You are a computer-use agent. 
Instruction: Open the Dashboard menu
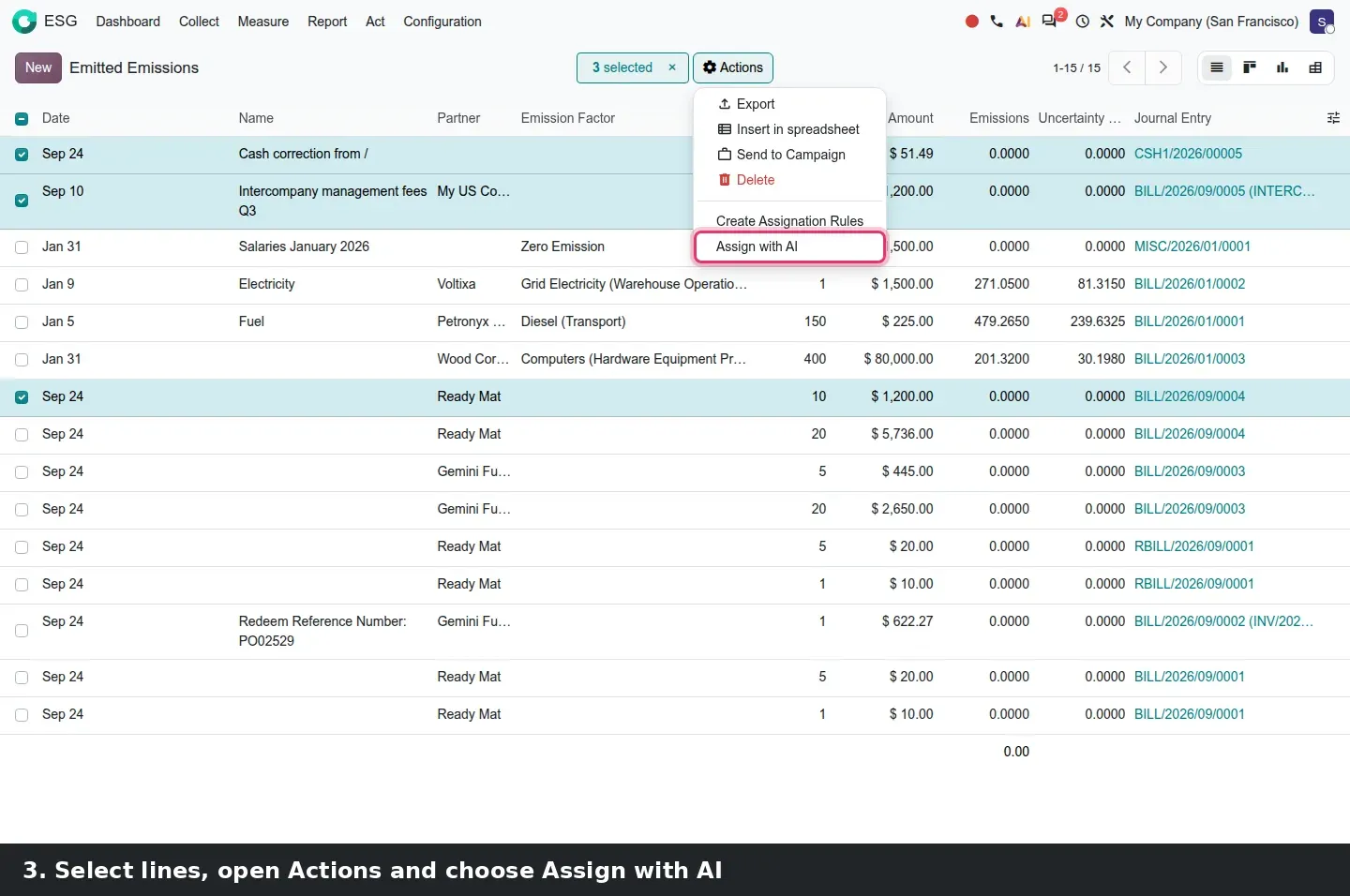pyautogui.click(x=128, y=22)
